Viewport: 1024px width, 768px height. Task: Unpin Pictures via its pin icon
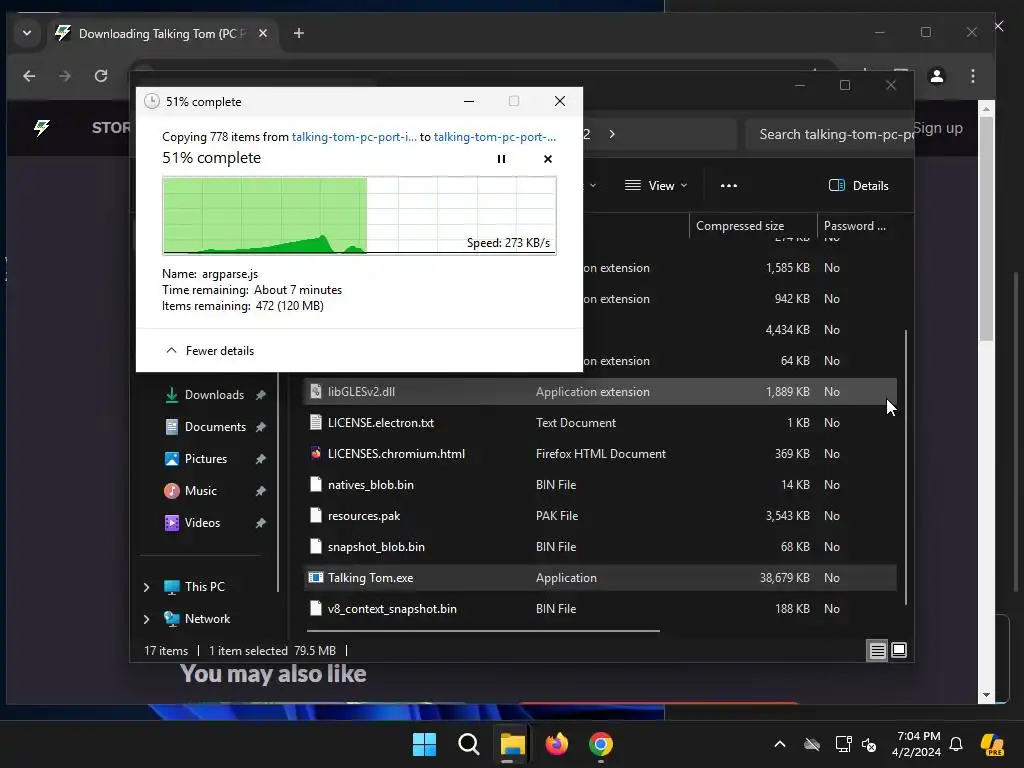pos(261,458)
